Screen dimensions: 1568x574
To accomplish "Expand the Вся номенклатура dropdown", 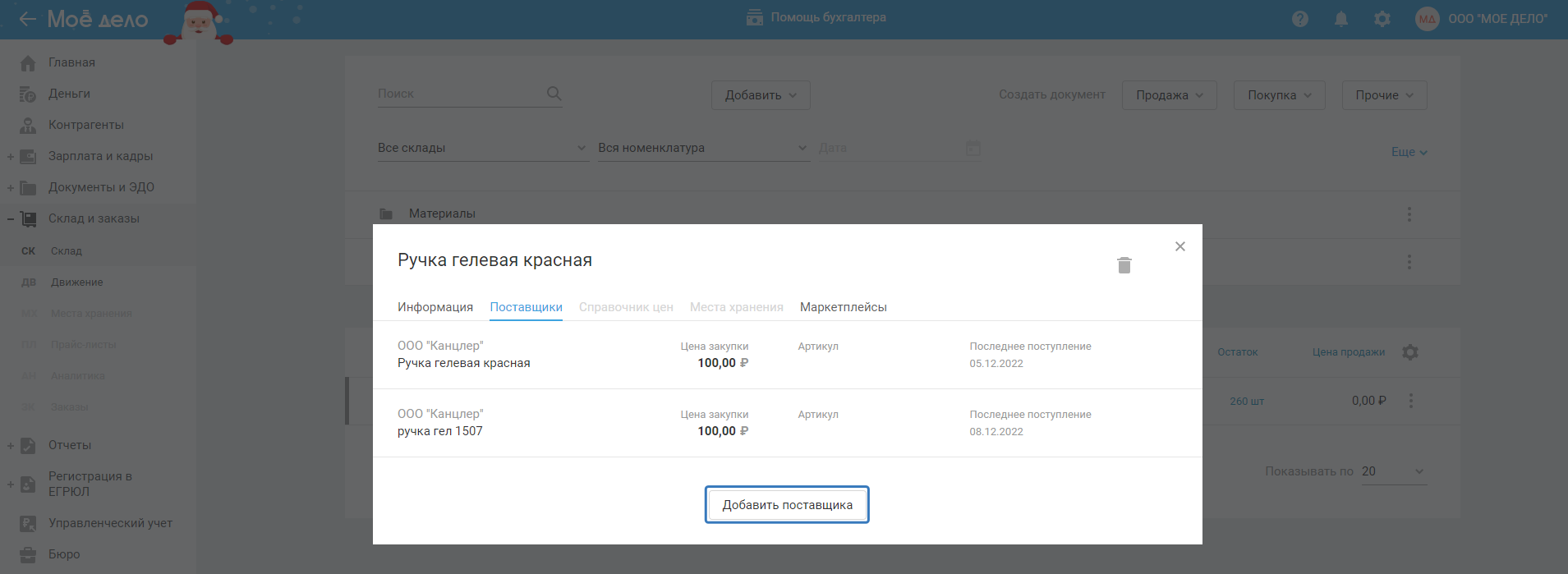I will [702, 149].
